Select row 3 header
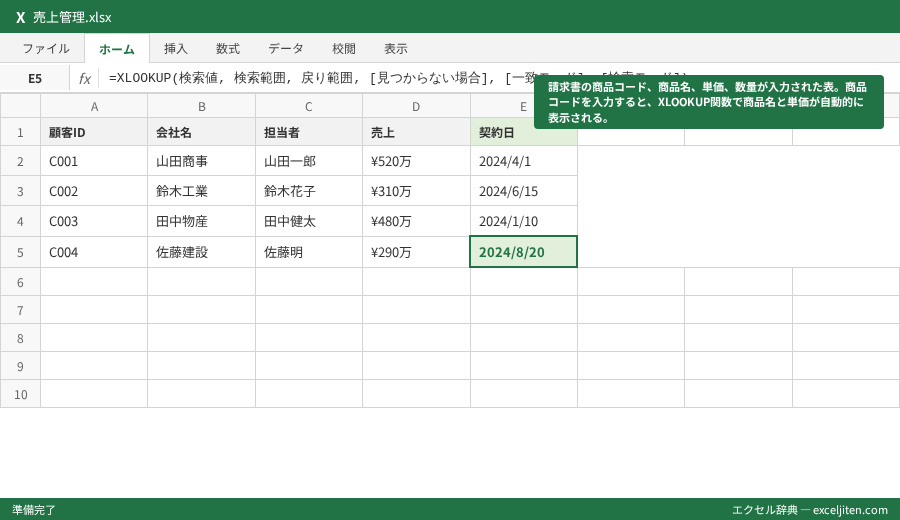The height and width of the screenshot is (520, 900). 20,191
